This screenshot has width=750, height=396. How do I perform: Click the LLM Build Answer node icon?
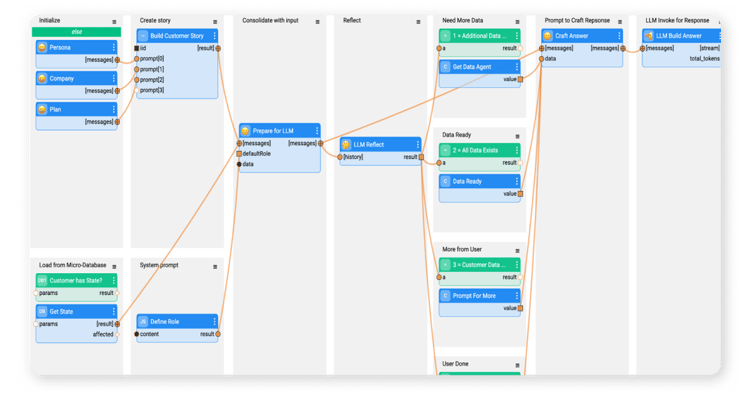[x=649, y=36]
